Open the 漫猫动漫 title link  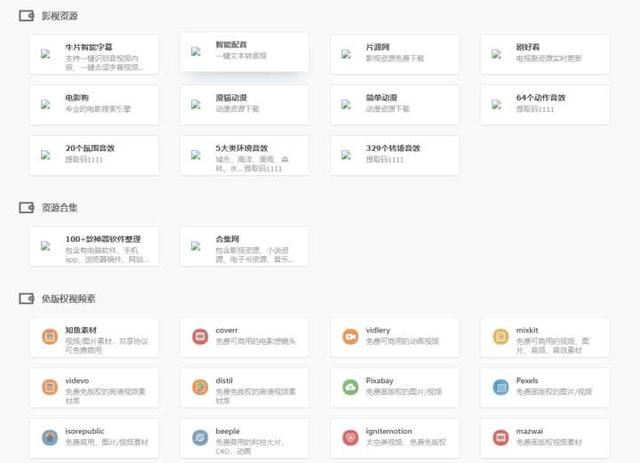(x=231, y=98)
